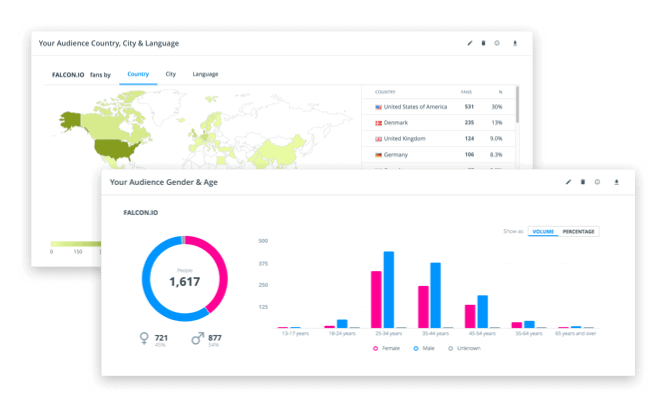Click the female gender symbol icon
The image size is (654, 400).
[x=144, y=338]
